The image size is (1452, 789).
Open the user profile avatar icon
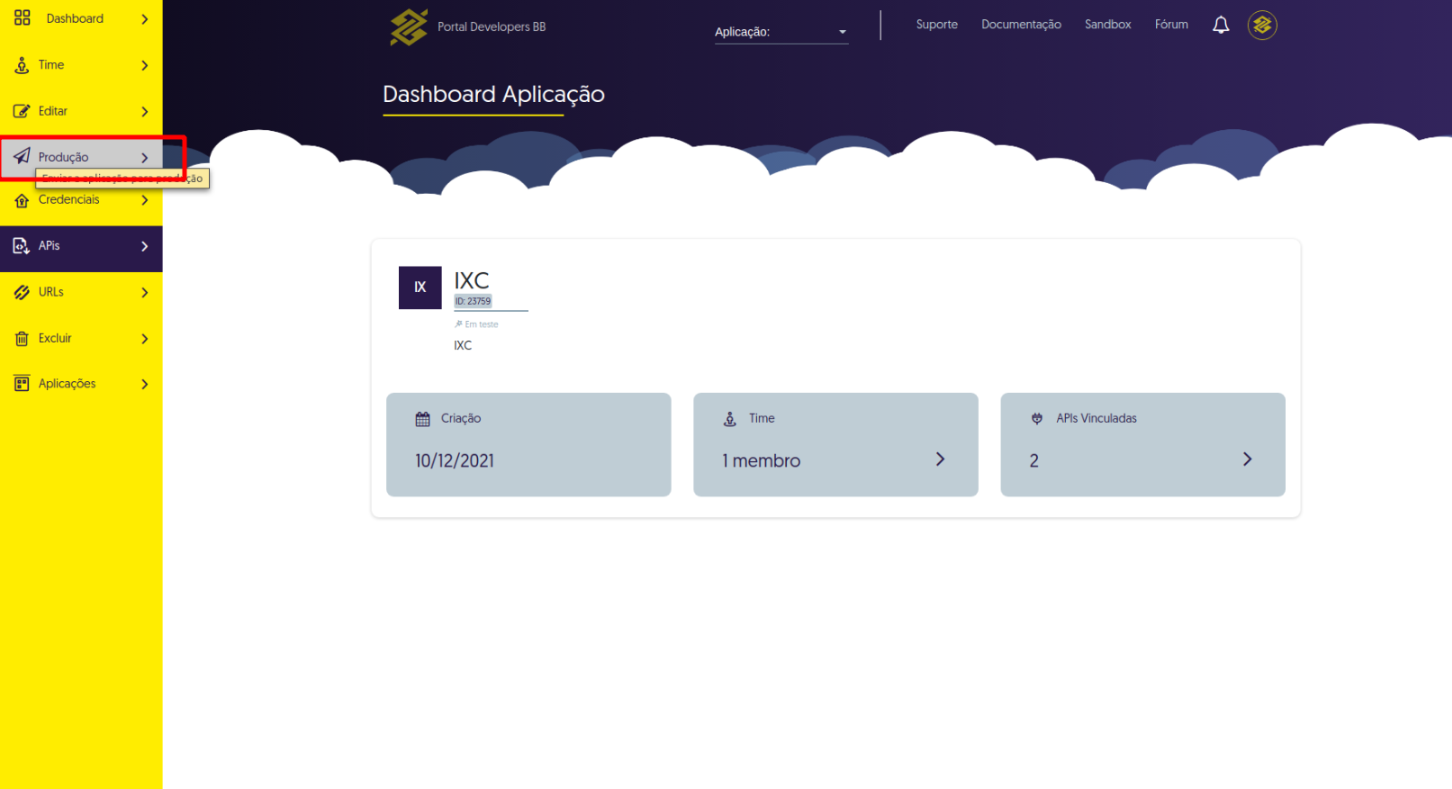tap(1262, 25)
